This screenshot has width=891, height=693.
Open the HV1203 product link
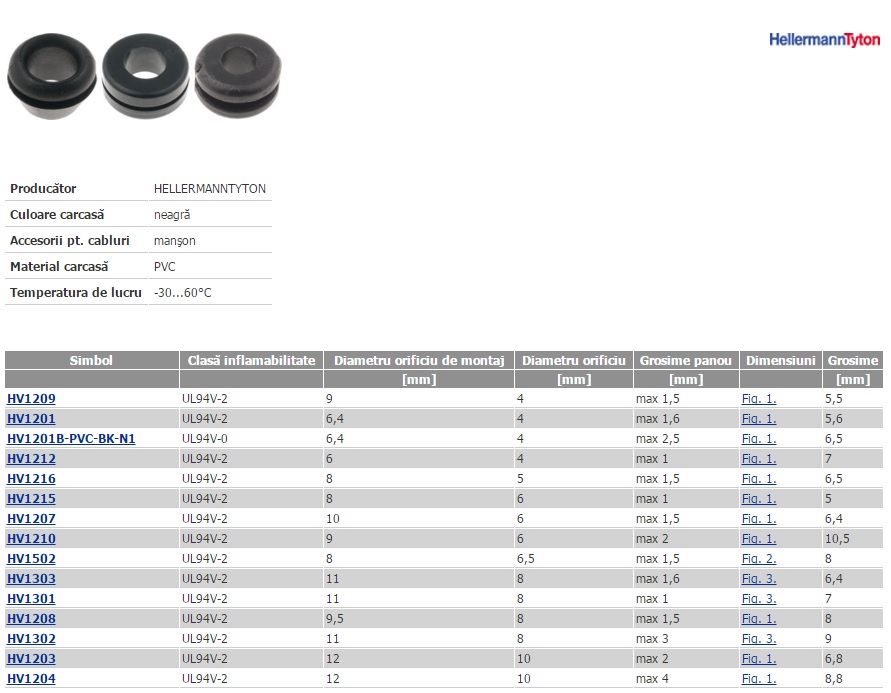coord(31,659)
